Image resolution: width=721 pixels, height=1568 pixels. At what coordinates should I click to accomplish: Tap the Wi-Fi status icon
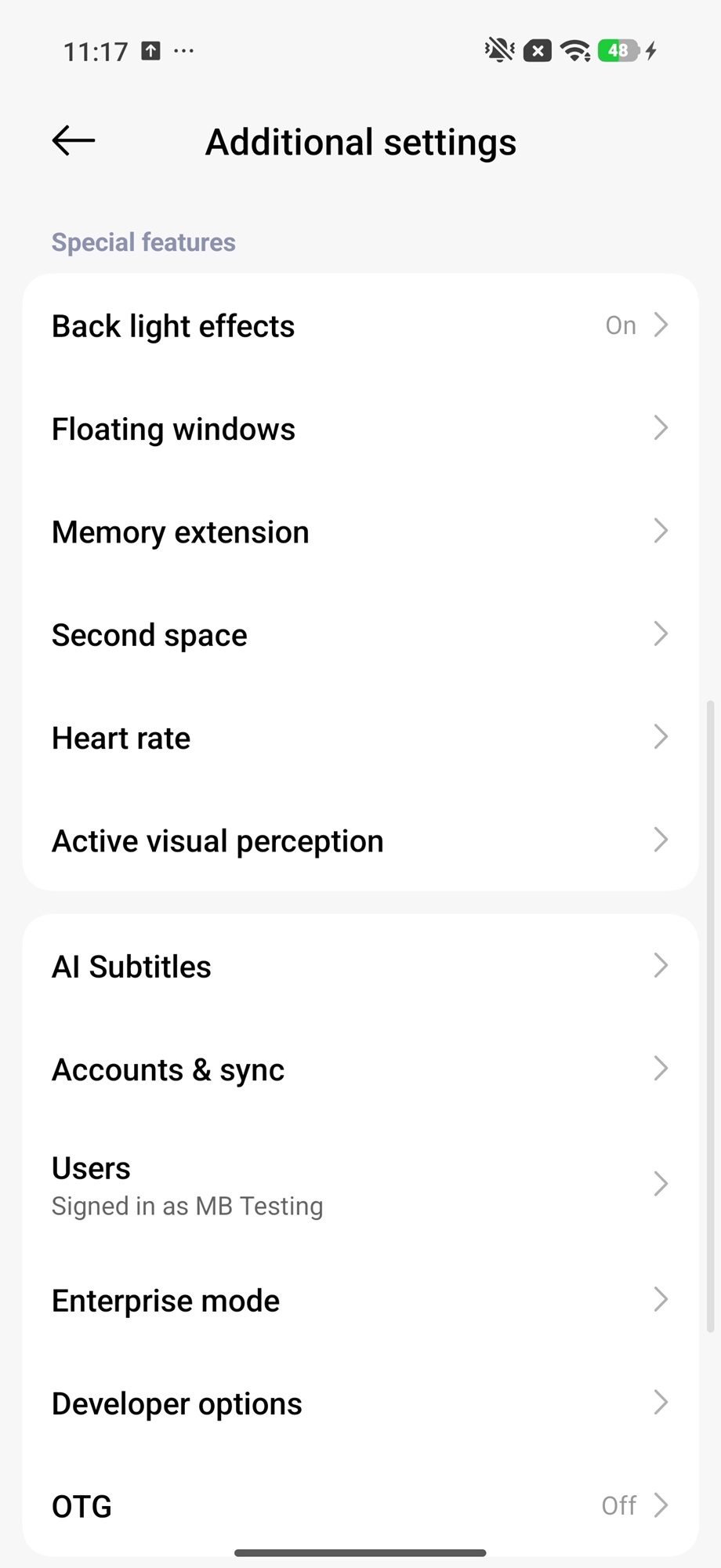(x=576, y=51)
